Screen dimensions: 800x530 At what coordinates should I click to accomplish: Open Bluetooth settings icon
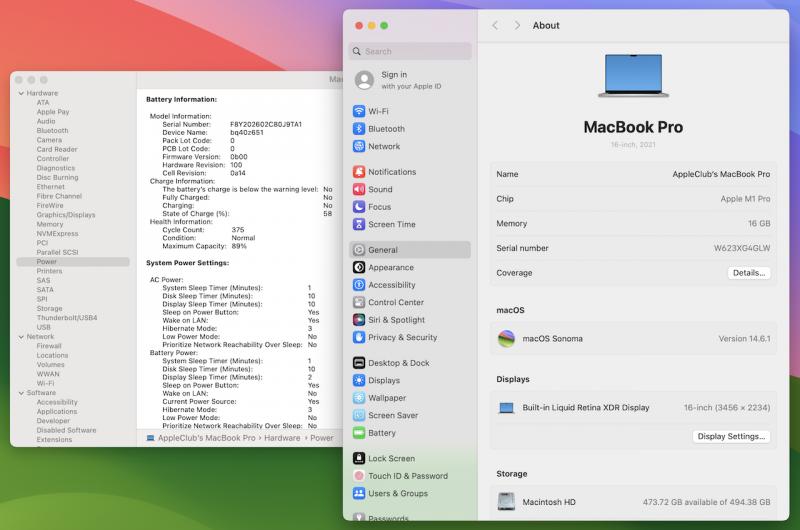pyautogui.click(x=359, y=129)
